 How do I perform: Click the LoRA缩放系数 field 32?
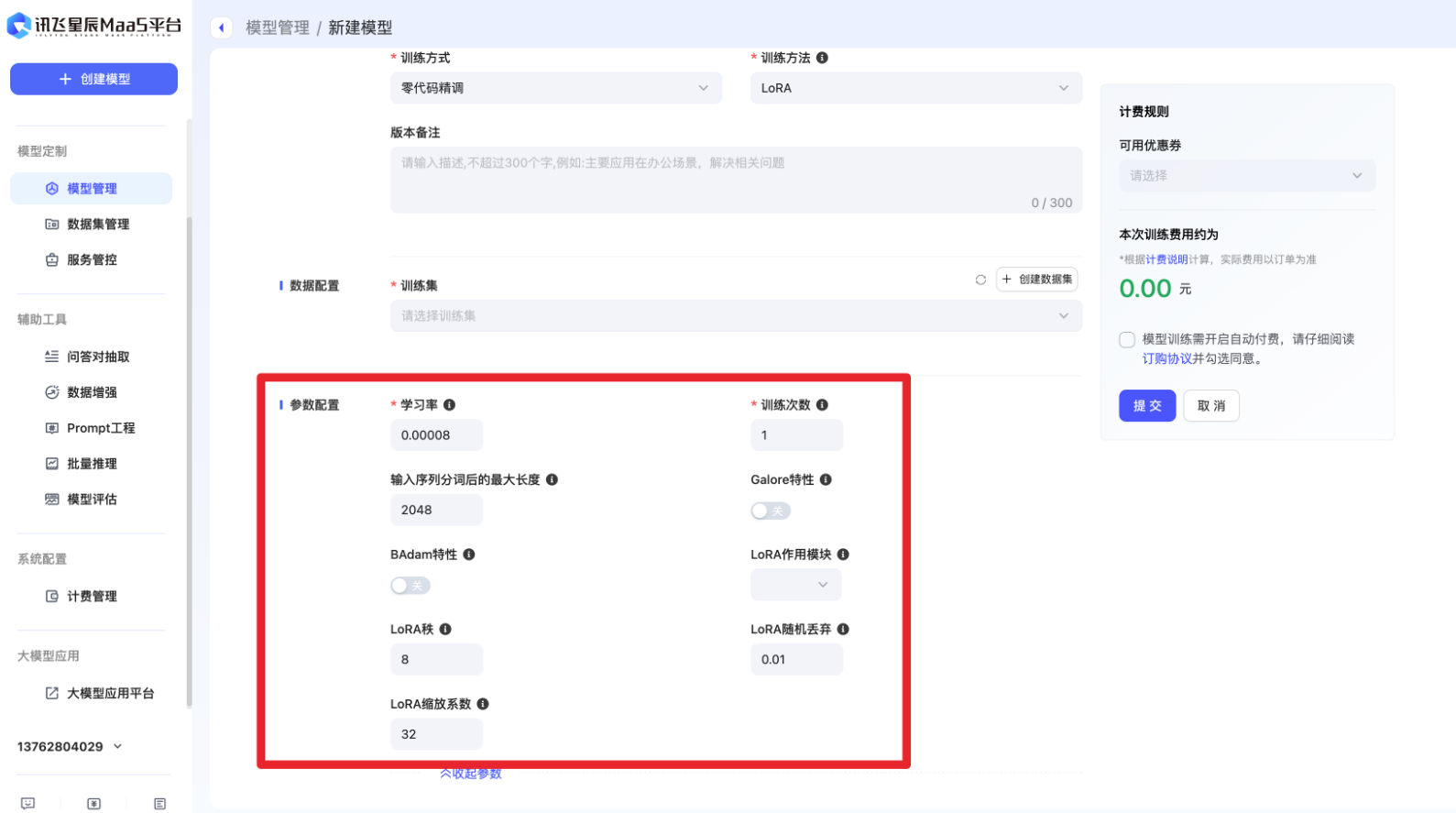436,734
